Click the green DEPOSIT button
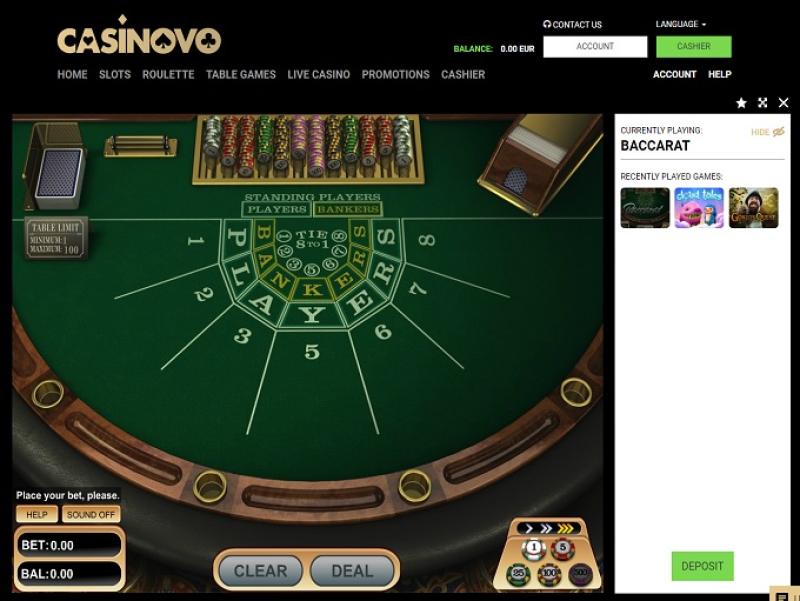This screenshot has width=800, height=601. [x=702, y=566]
